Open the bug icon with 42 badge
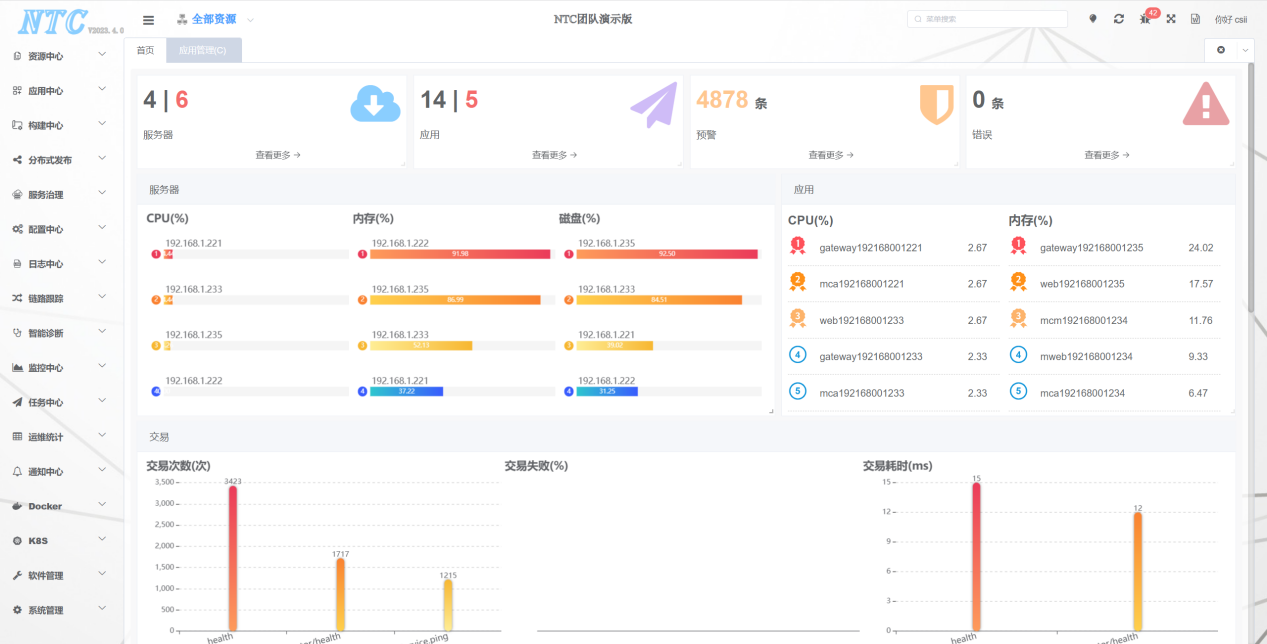 [1145, 19]
